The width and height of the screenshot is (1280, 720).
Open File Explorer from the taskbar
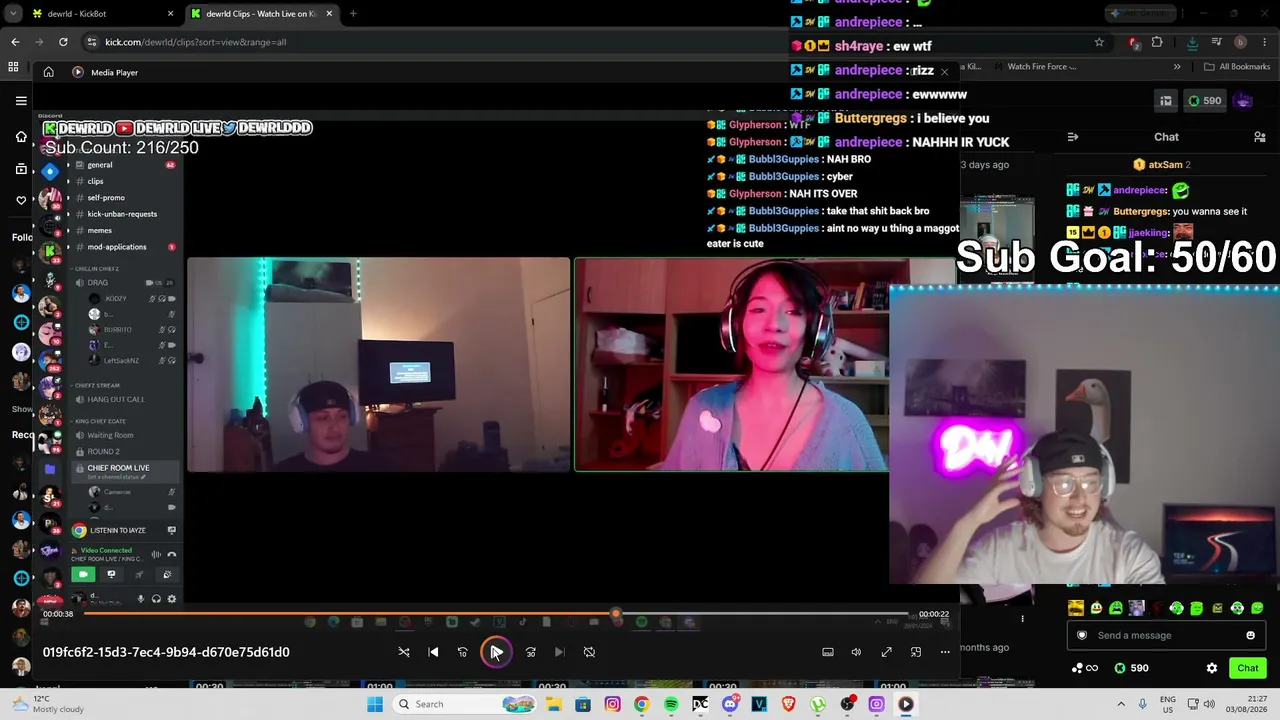(554, 704)
